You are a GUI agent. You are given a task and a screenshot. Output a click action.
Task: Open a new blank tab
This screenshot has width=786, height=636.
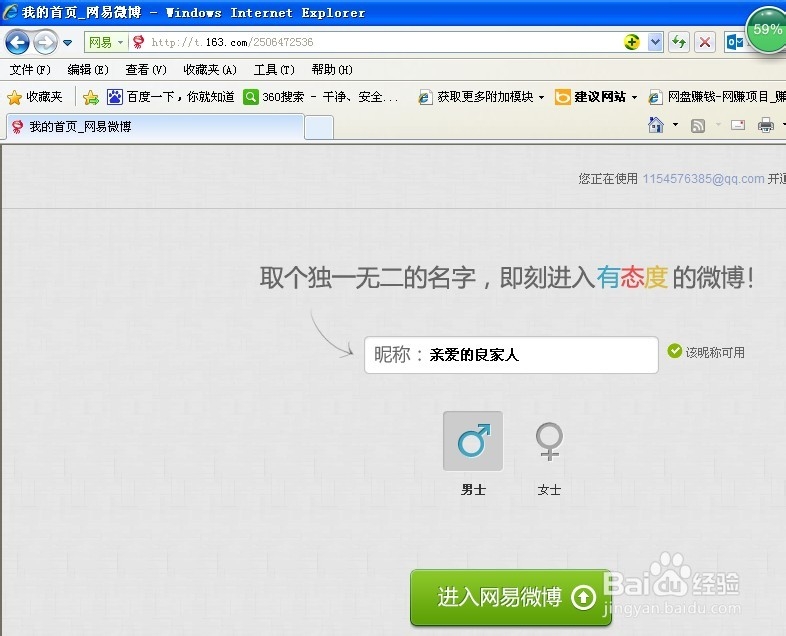click(319, 127)
